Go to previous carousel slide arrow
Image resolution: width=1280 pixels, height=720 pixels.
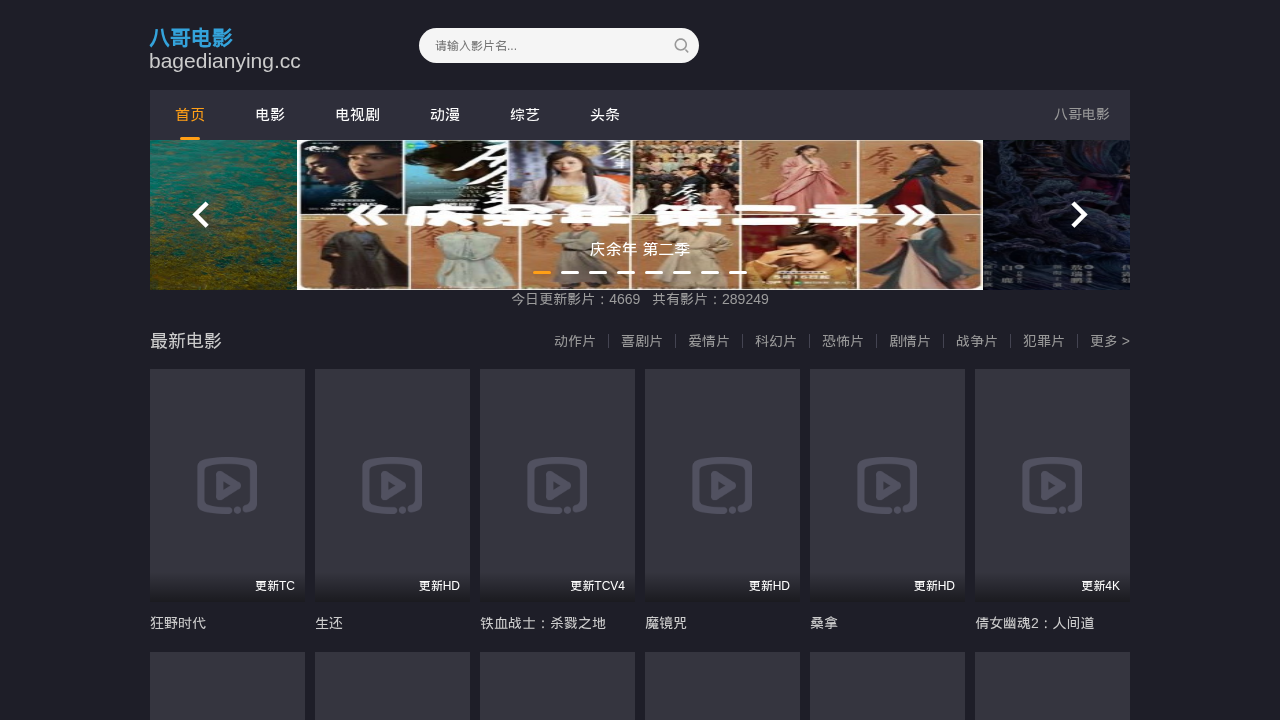(x=201, y=215)
